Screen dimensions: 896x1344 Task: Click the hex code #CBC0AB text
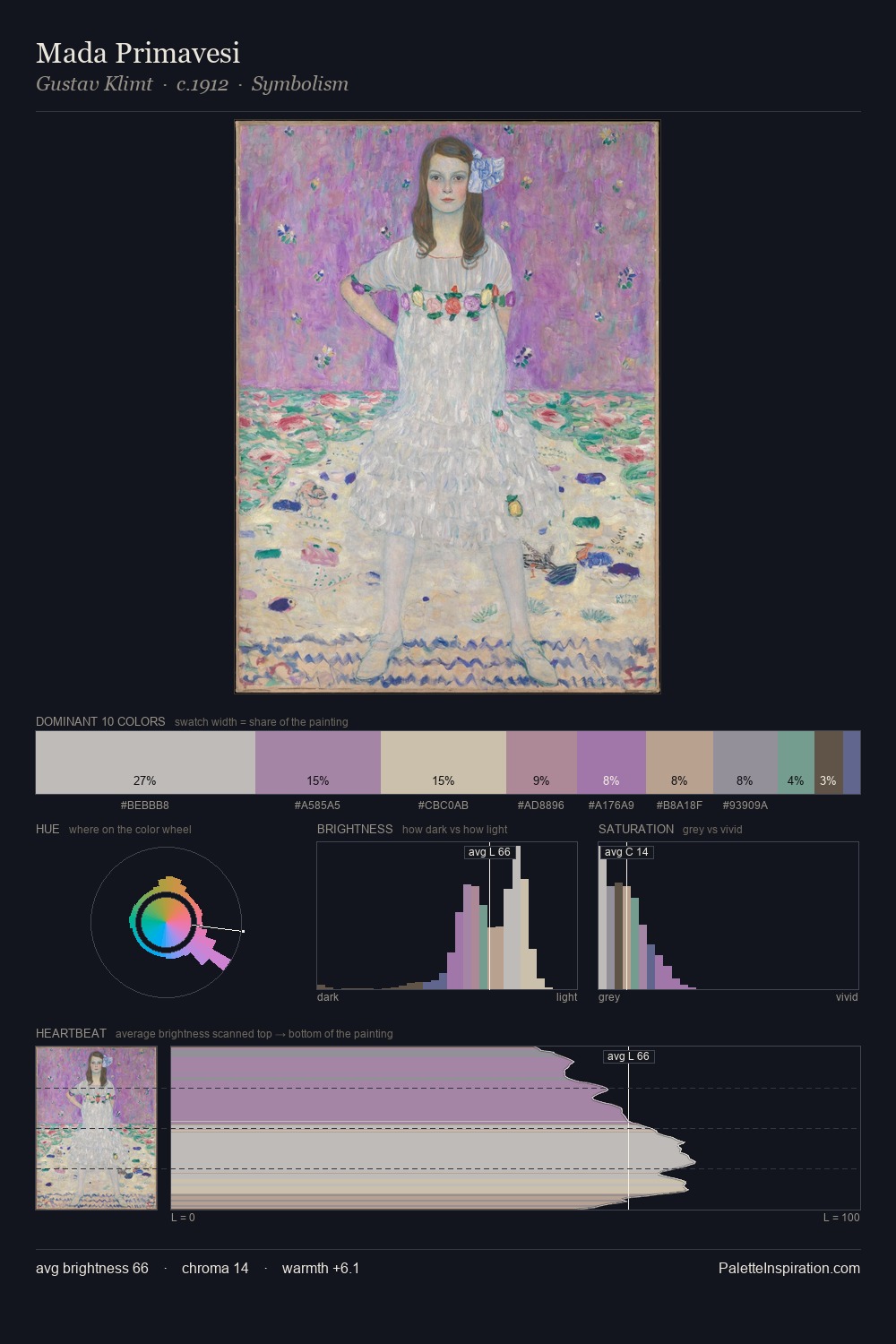tap(444, 805)
